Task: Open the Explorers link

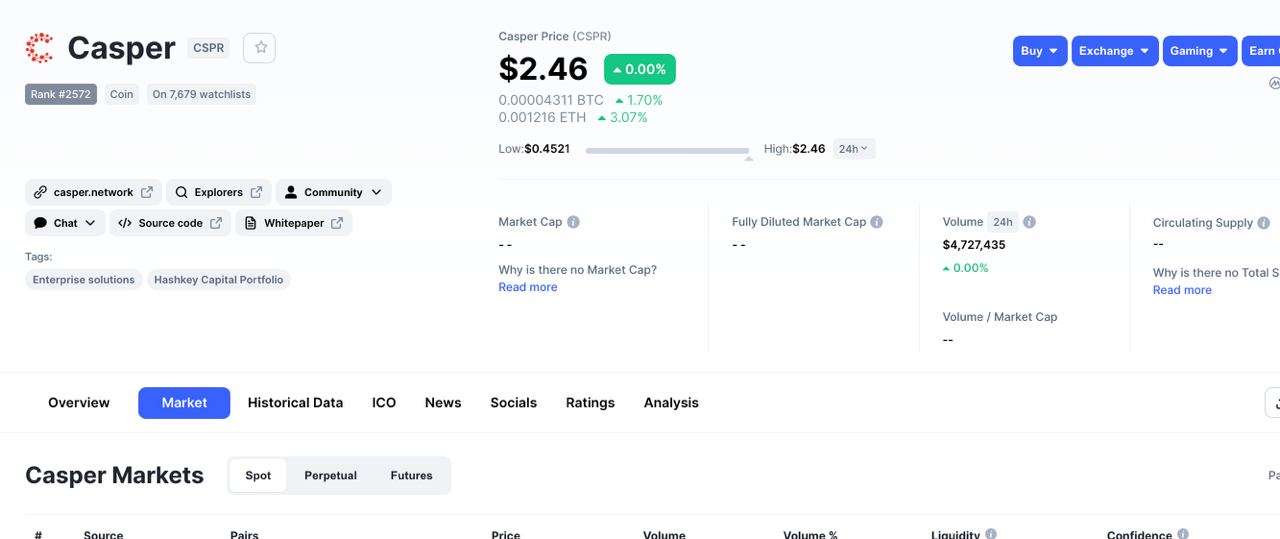Action: coord(218,192)
